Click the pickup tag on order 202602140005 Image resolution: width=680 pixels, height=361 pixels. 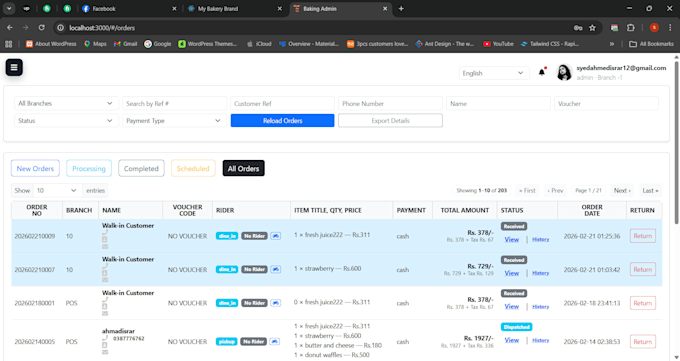coord(226,341)
